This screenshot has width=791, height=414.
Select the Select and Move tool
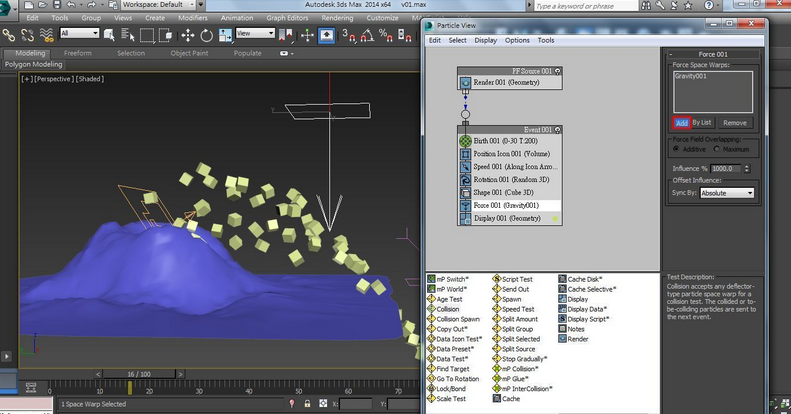pyautogui.click(x=187, y=35)
